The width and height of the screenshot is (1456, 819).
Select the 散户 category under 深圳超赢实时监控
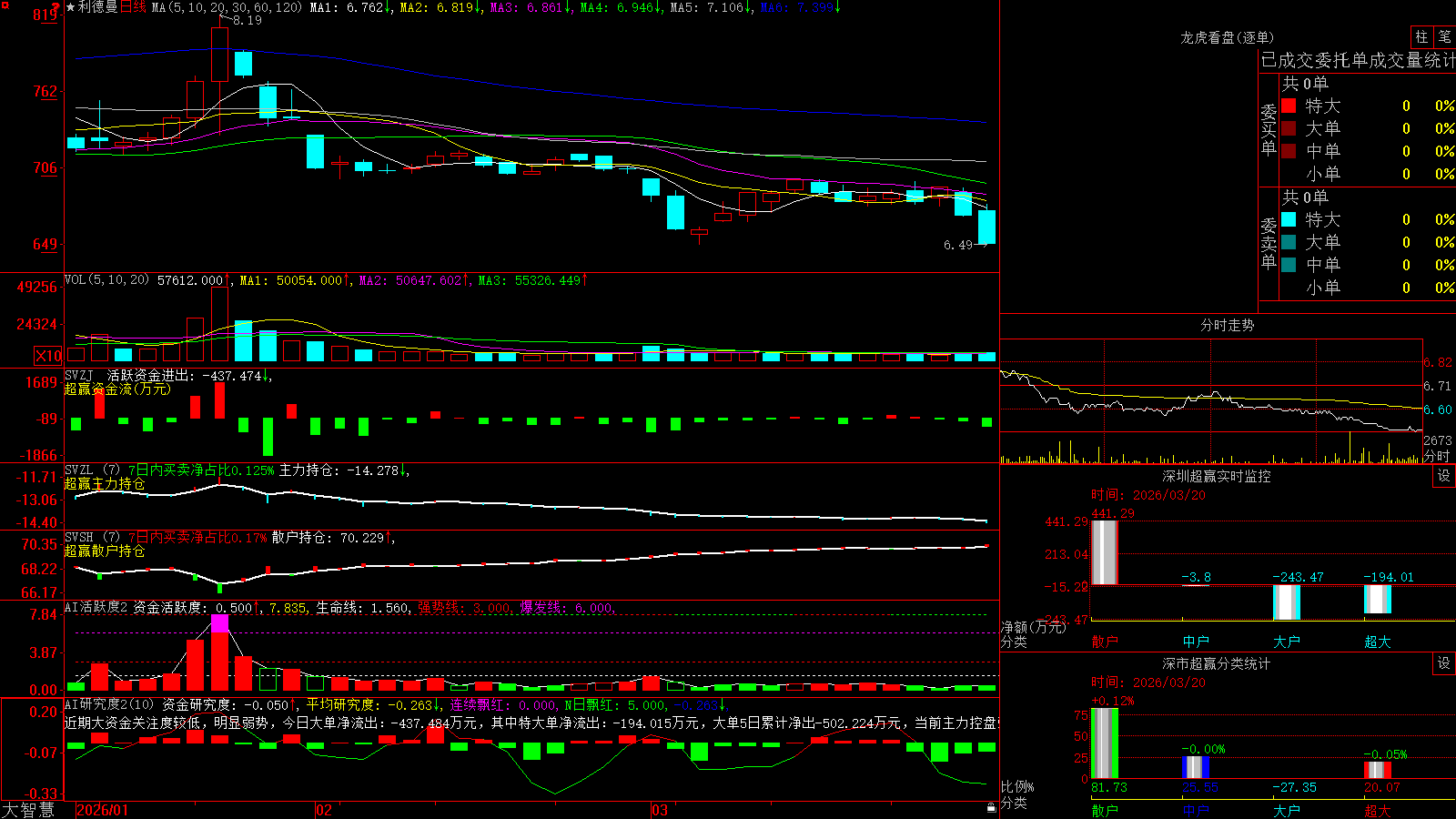[1105, 642]
